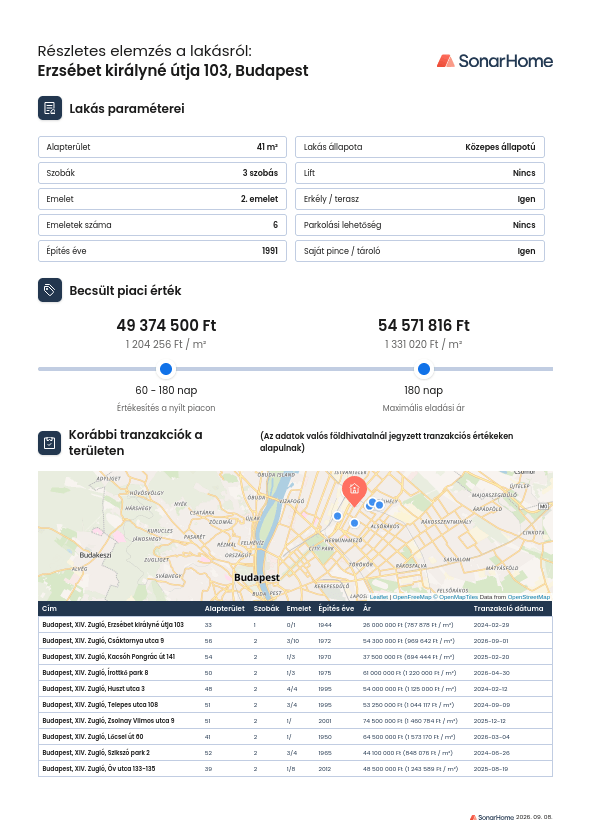Screen dimensions: 590x839
Task: Click the clipboard icon beside Korábbi tranzakciók
Action: click(x=50, y=443)
